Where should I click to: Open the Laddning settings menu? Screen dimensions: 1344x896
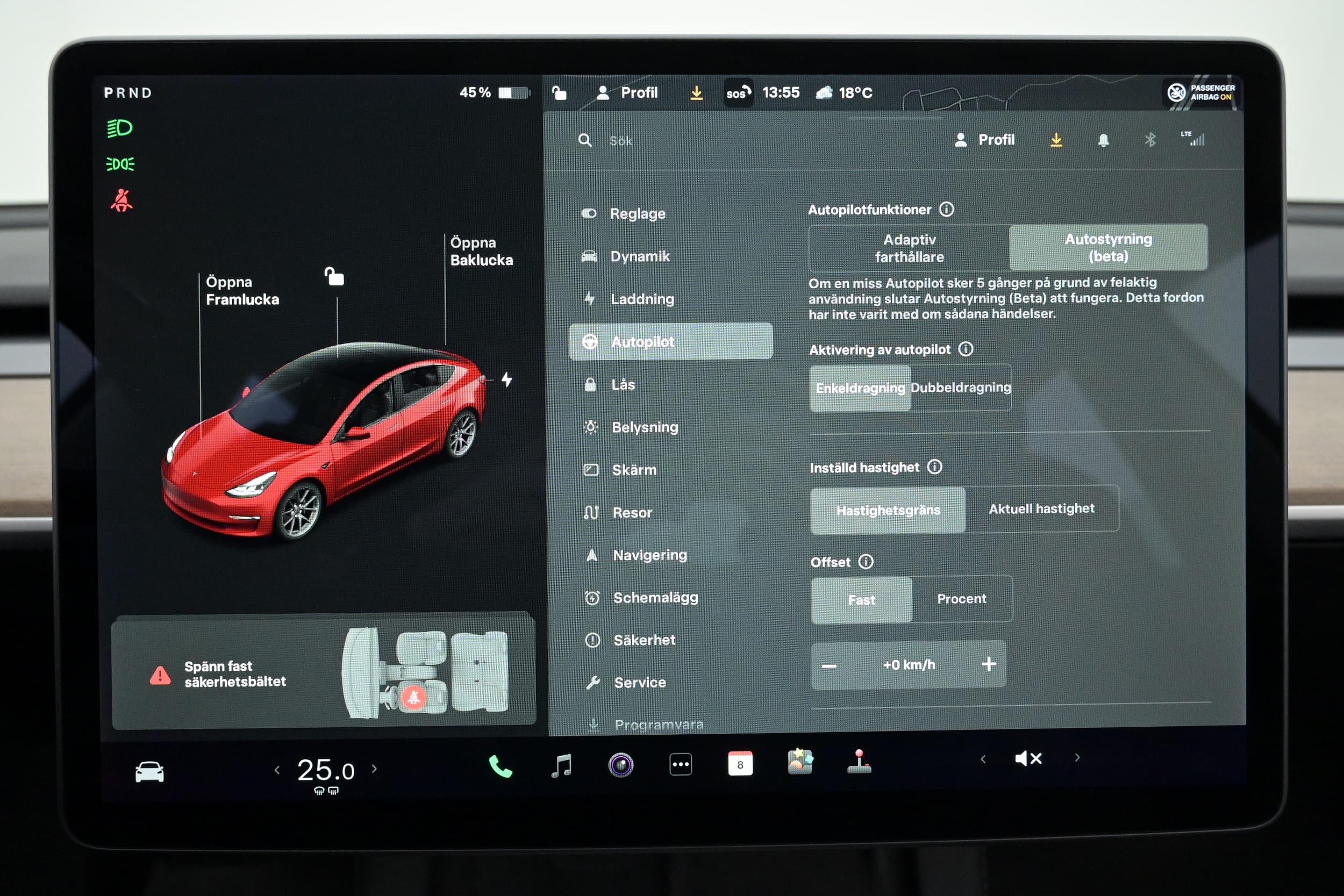tap(642, 299)
